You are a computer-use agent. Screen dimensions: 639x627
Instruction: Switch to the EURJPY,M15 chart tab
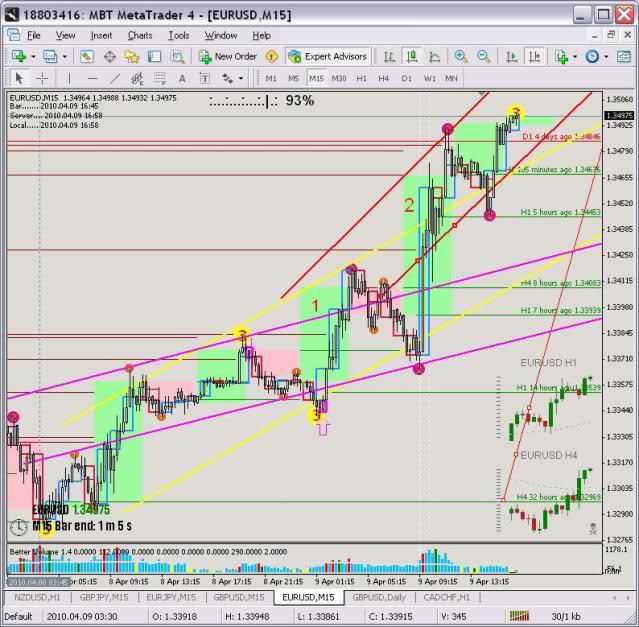pos(171,597)
